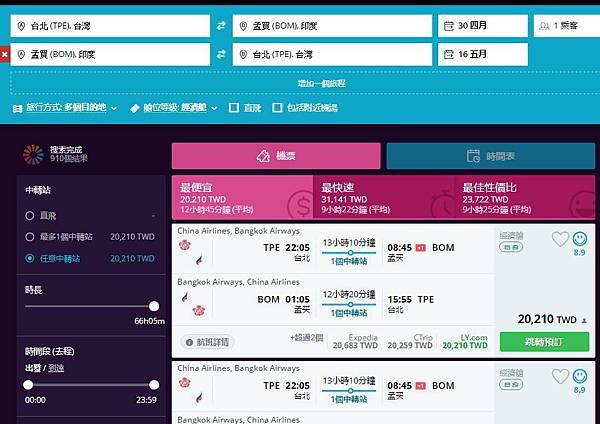Image resolution: width=600 pixels, height=424 pixels.
Task: Show more offers via +超過2個
Action: (x=307, y=338)
